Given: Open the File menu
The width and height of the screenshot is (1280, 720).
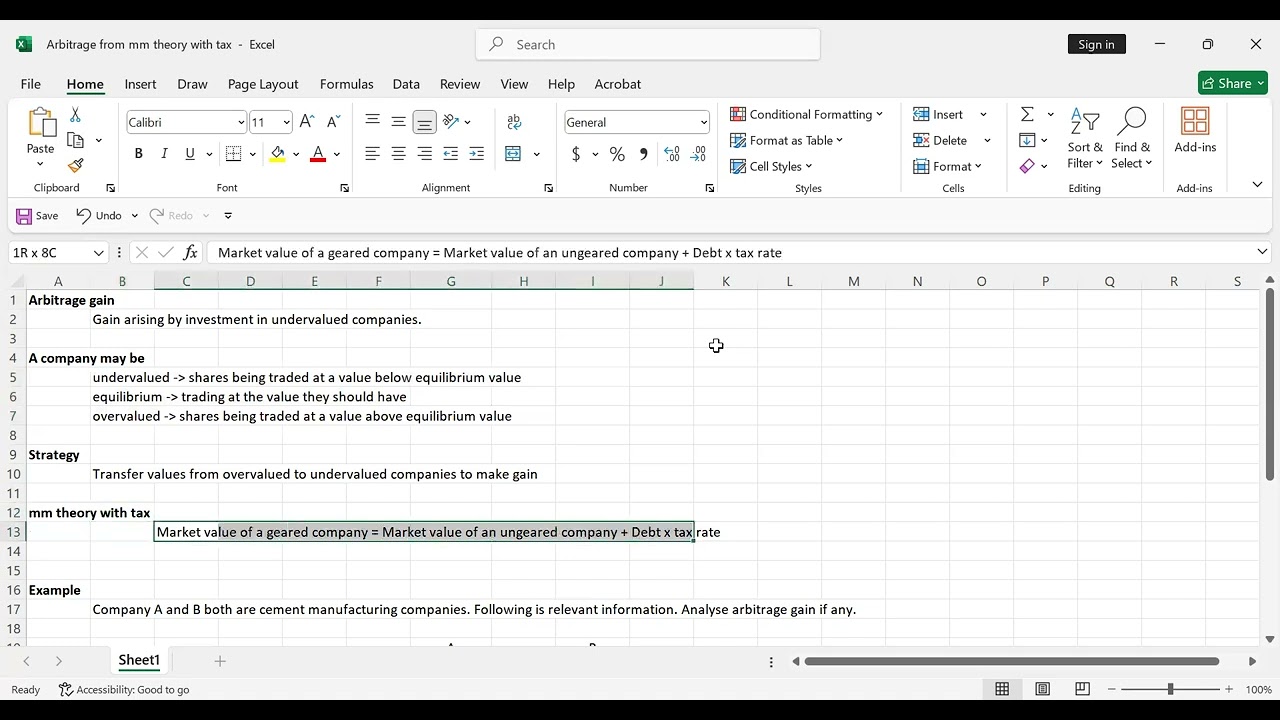Looking at the screenshot, I should point(31,84).
